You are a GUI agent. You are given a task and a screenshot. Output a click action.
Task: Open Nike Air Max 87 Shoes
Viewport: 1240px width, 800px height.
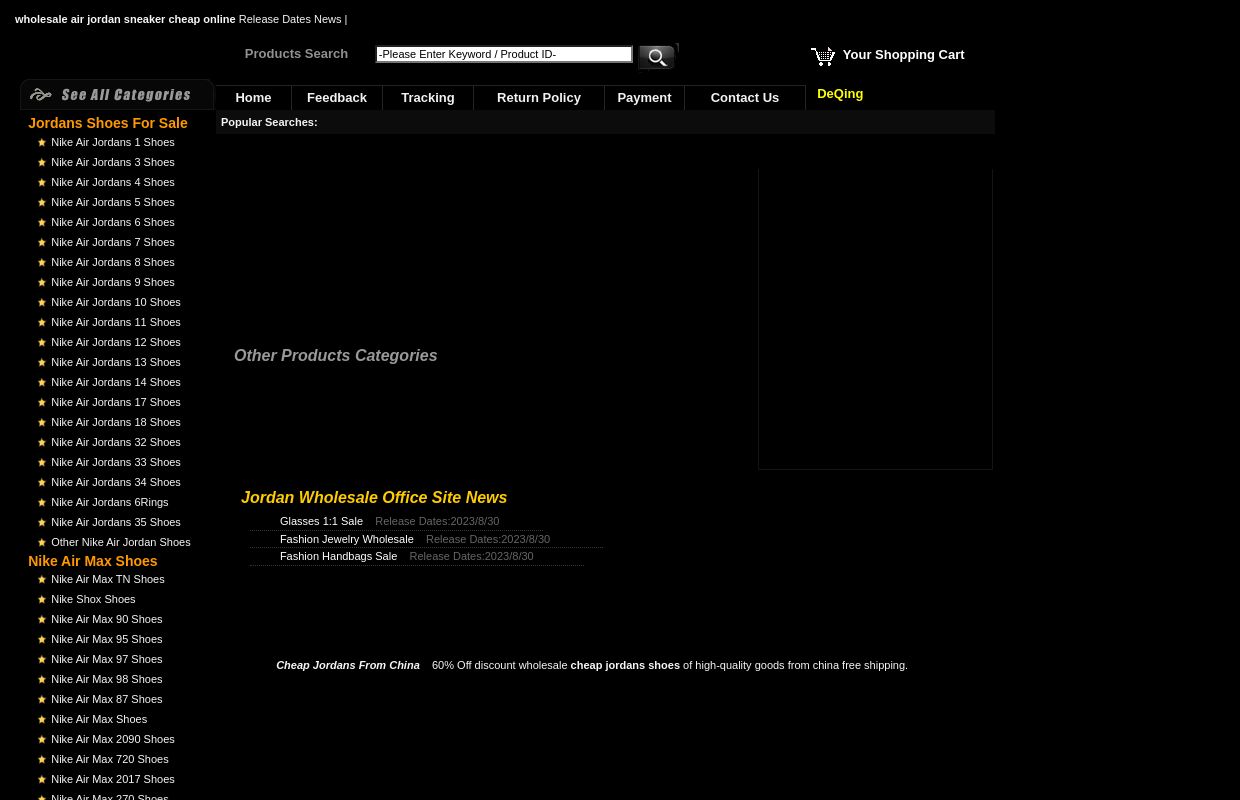pyautogui.click(x=107, y=699)
